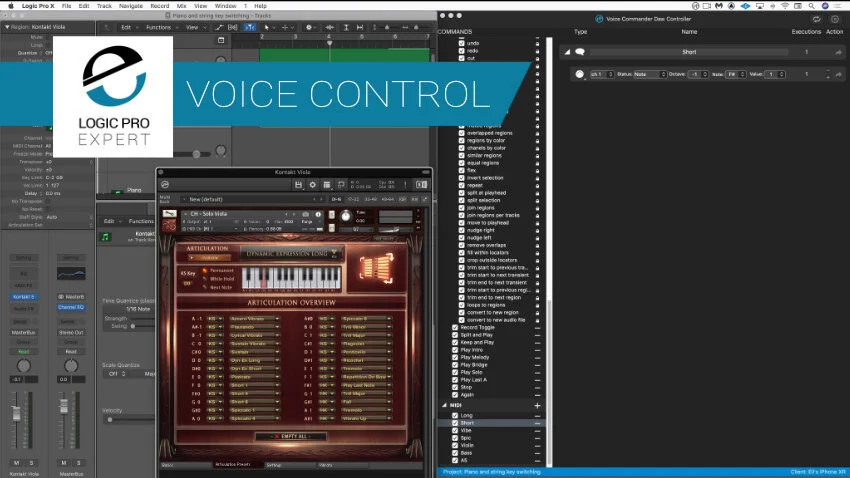
Task: Uncheck the Record Toggle checkbox
Action: tap(455, 327)
